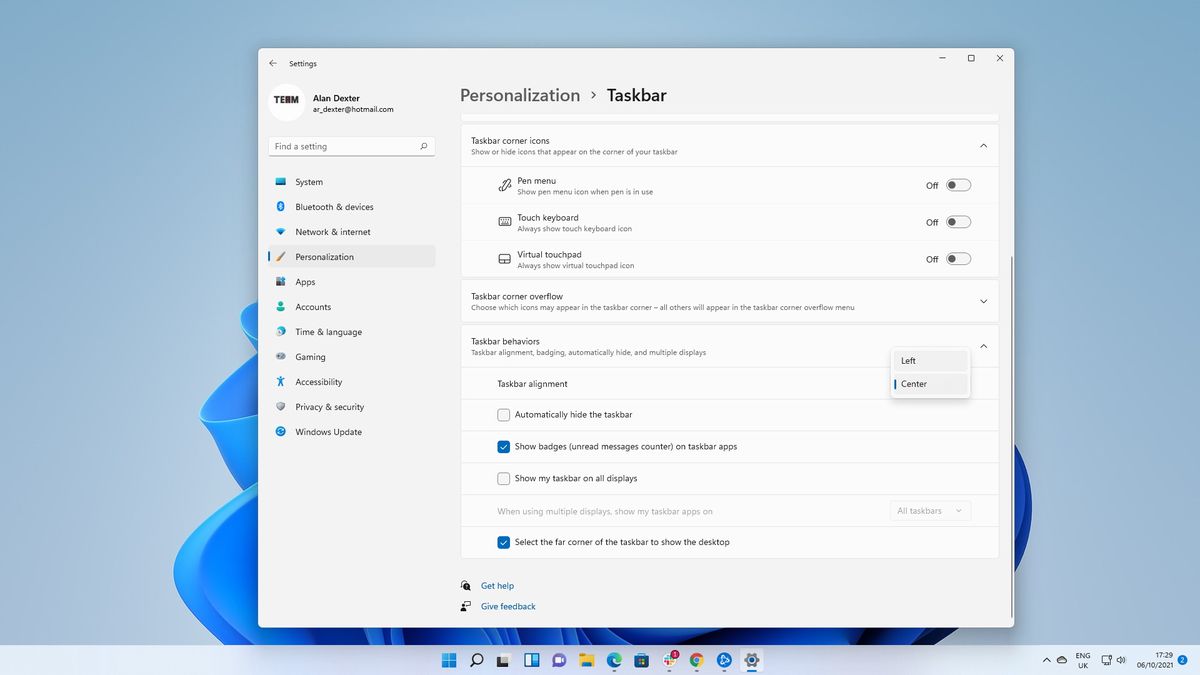Select Accessibility in the settings sidebar

pos(321,381)
